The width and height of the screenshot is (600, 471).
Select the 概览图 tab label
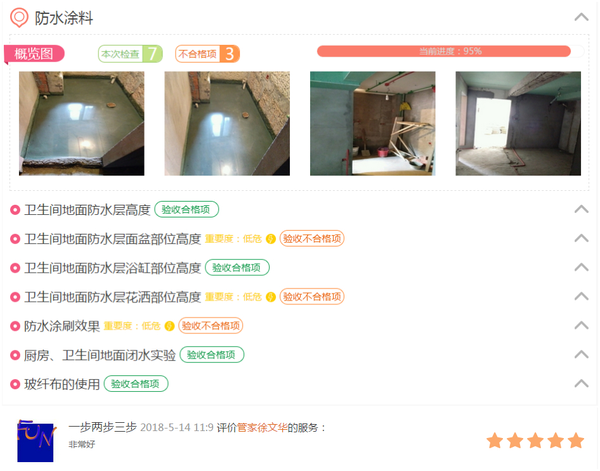point(34,54)
